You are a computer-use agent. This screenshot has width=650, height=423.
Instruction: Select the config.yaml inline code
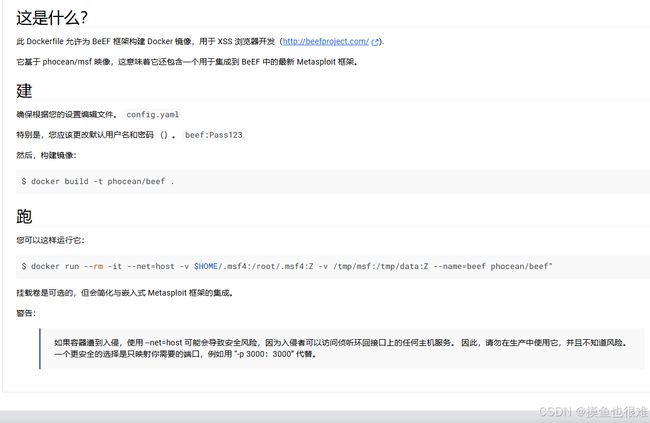[x=153, y=114]
